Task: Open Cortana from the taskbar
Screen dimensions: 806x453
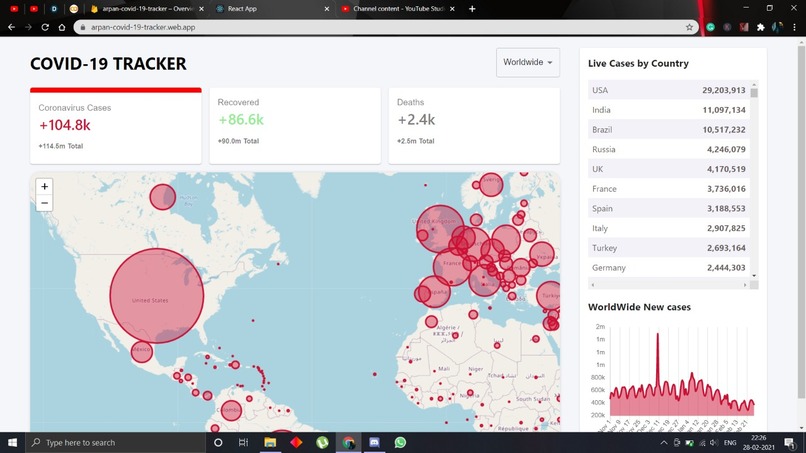Action: coord(218,442)
